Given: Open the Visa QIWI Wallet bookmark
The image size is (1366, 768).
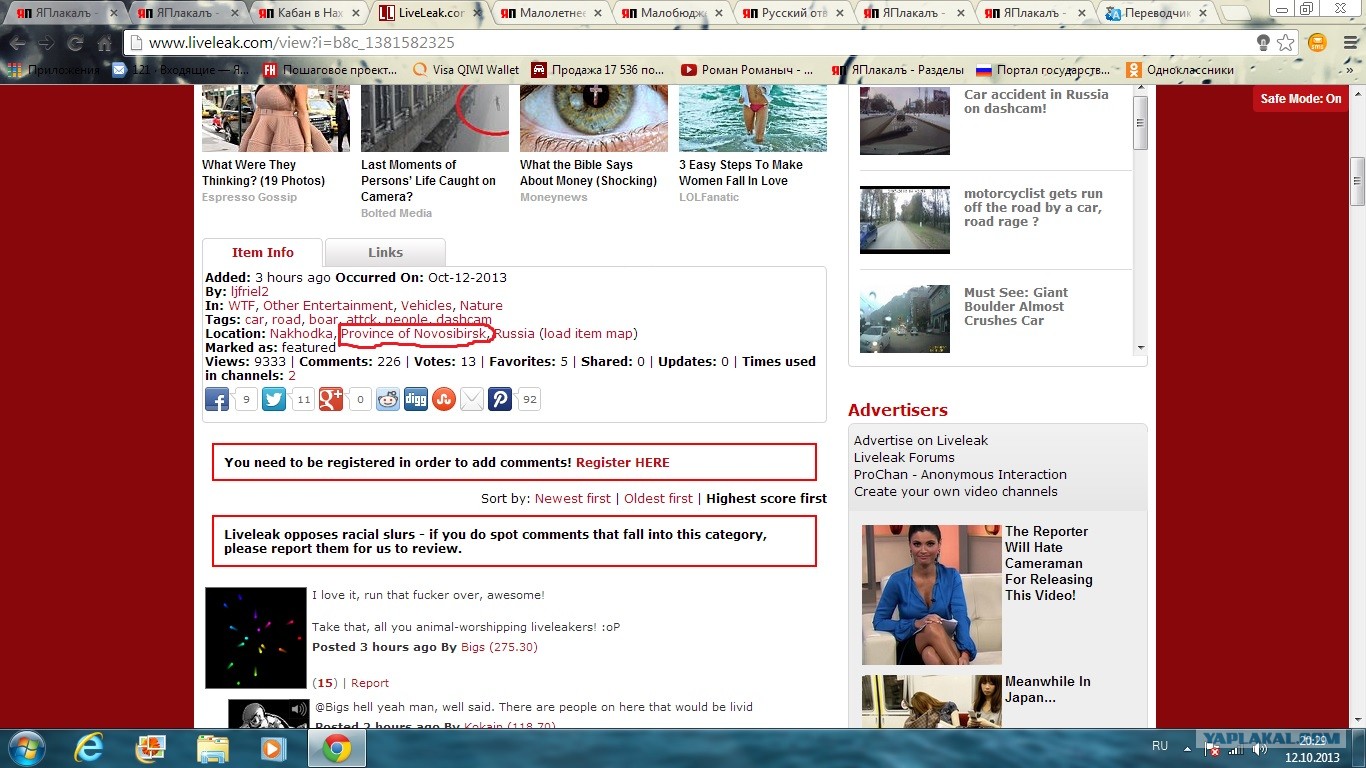Looking at the screenshot, I should (x=466, y=70).
